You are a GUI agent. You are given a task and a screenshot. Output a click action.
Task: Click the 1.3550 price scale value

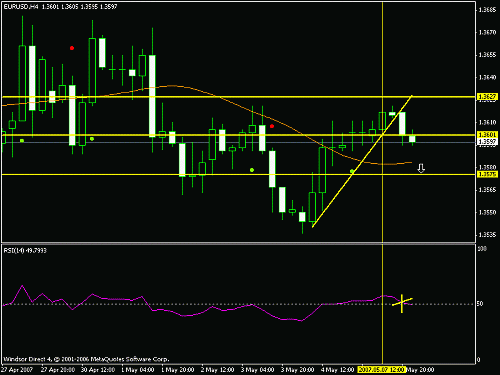click(x=487, y=212)
